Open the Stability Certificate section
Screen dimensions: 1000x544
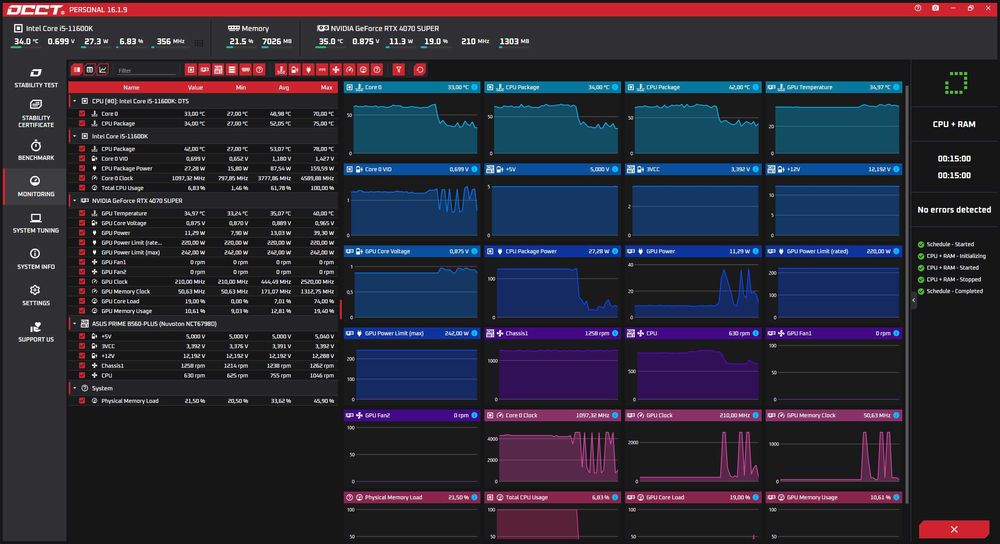[36, 114]
